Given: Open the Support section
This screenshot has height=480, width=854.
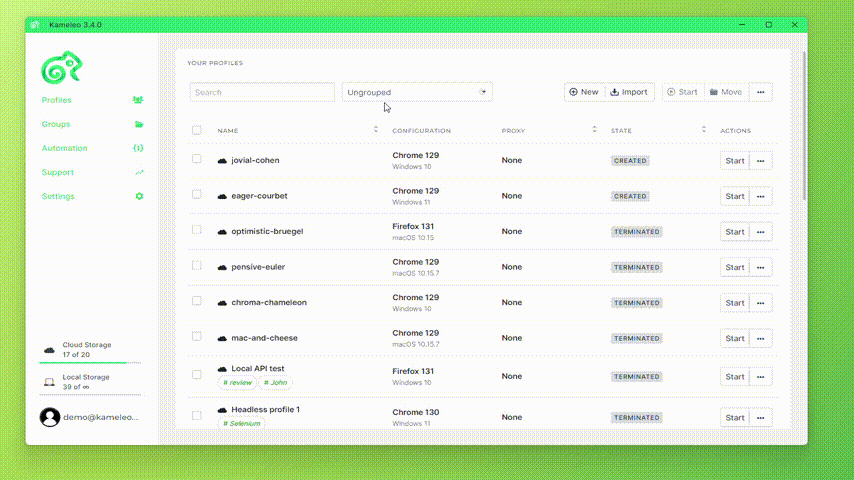Looking at the screenshot, I should [58, 172].
